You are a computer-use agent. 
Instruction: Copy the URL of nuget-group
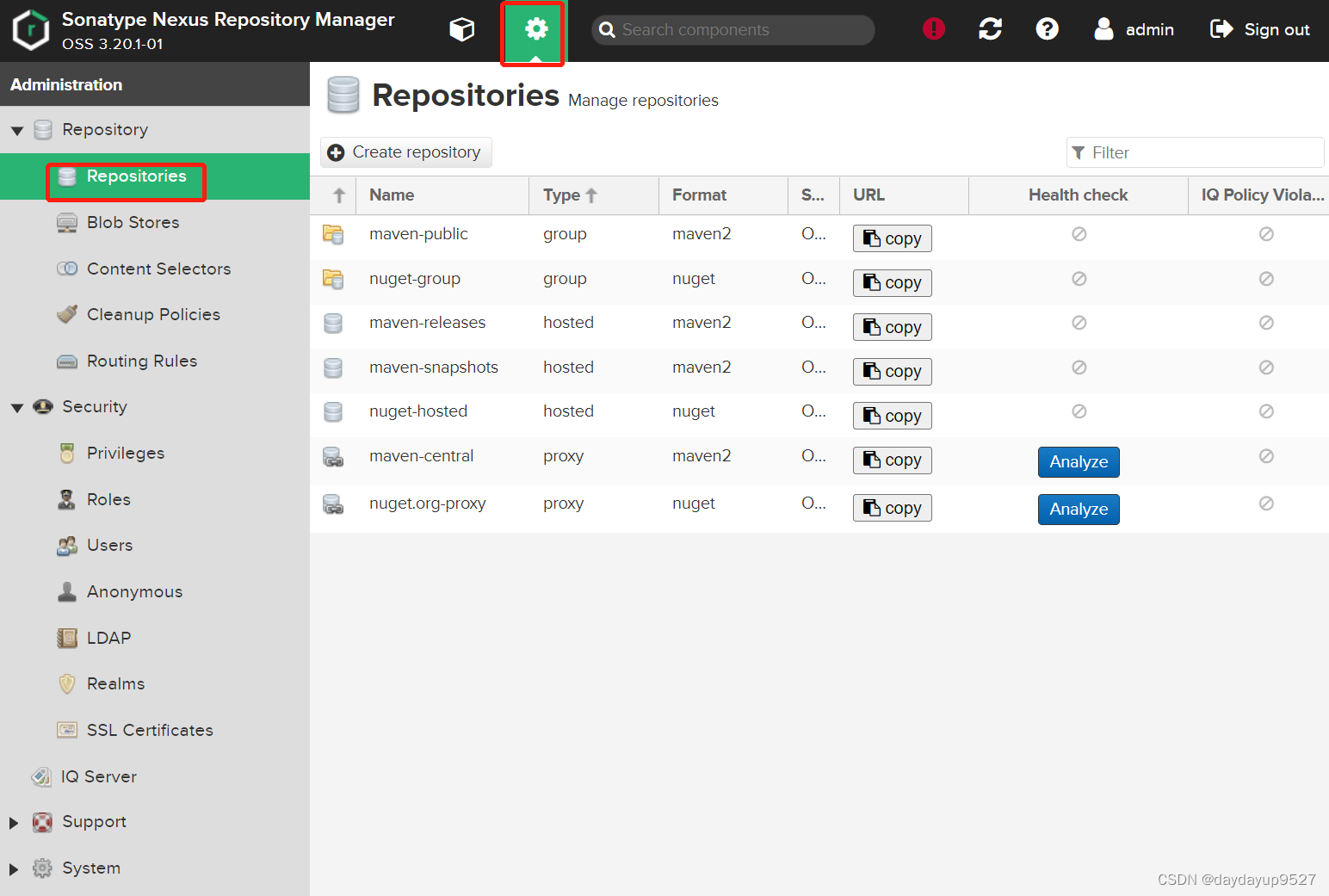tap(893, 282)
